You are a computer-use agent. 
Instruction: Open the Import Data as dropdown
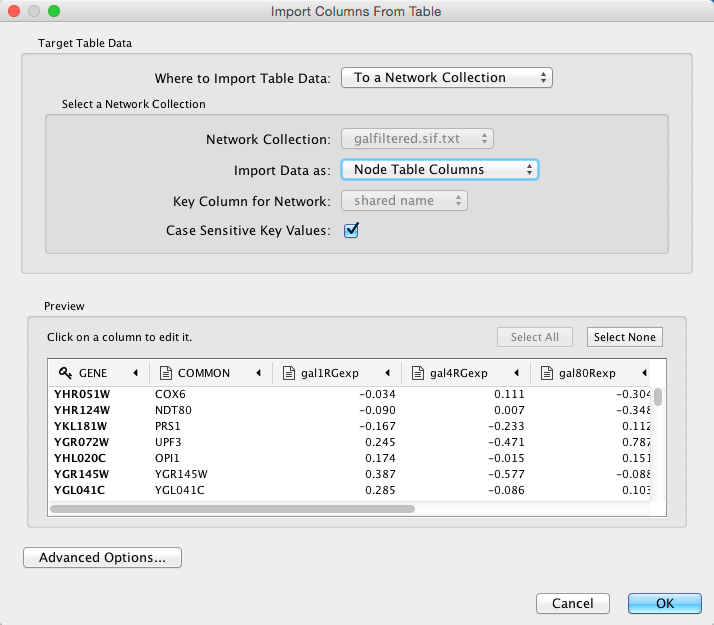click(440, 170)
